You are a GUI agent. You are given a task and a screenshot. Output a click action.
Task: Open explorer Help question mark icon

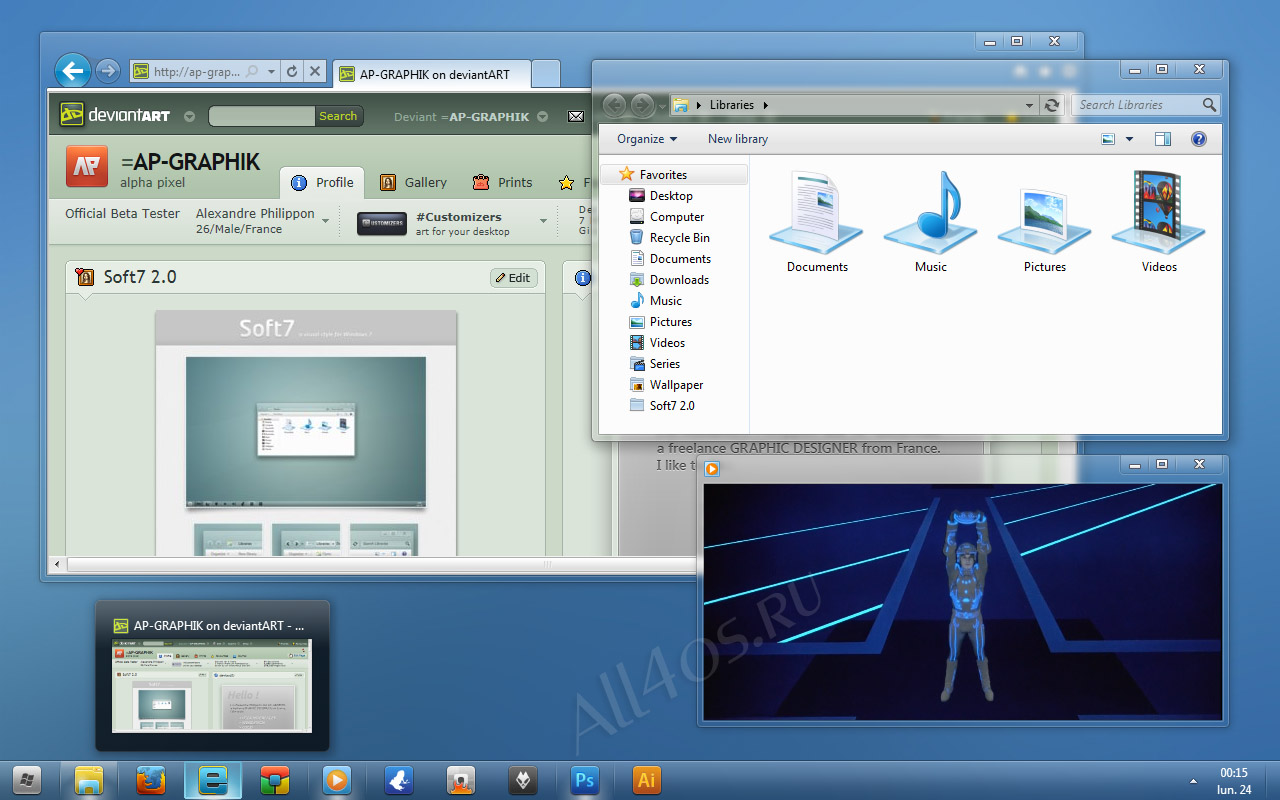click(x=1199, y=139)
